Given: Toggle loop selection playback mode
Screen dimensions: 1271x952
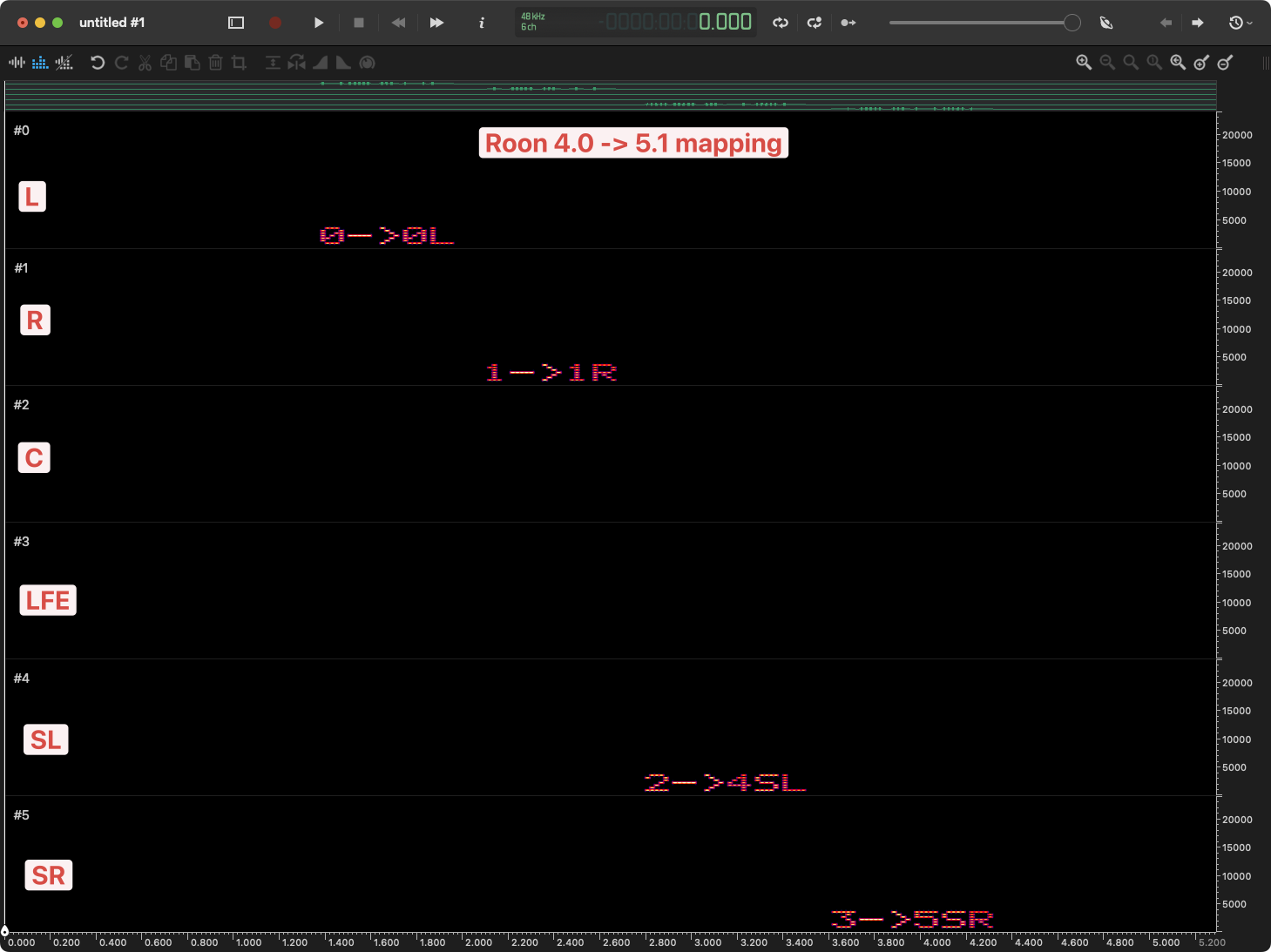Looking at the screenshot, I should 815,23.
